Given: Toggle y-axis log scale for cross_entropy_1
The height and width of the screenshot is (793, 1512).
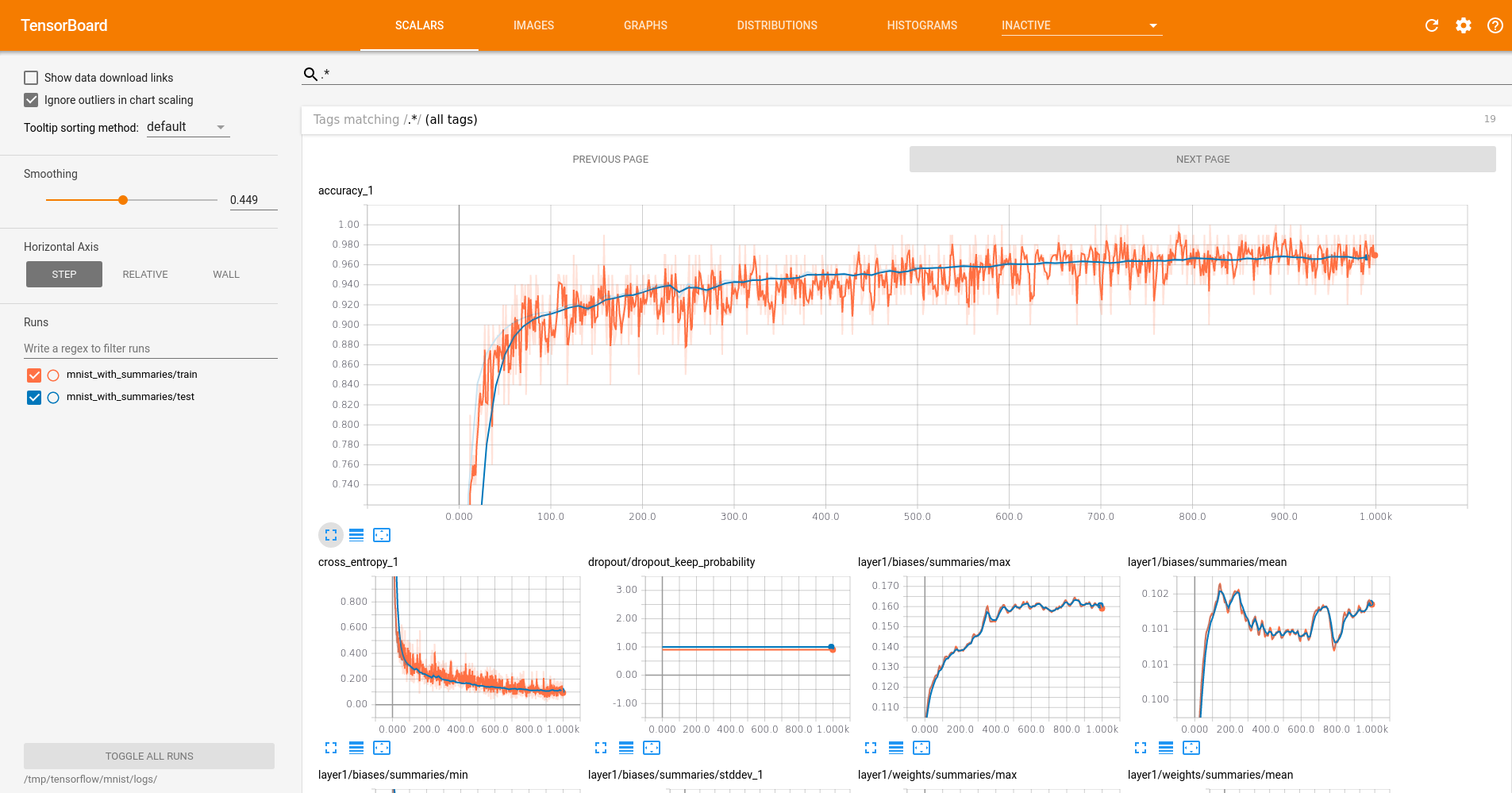Looking at the screenshot, I should [x=356, y=748].
